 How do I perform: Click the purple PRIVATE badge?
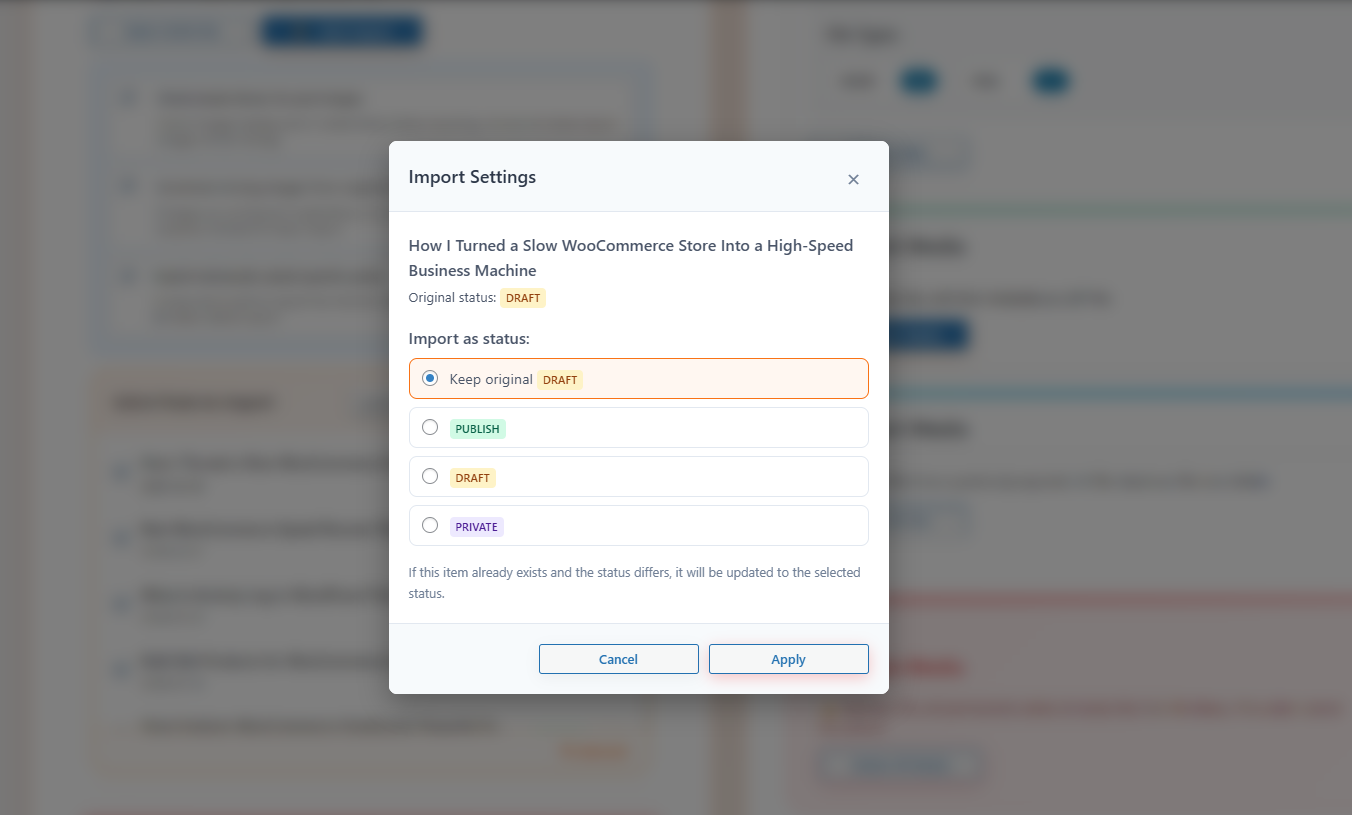pyautogui.click(x=476, y=527)
